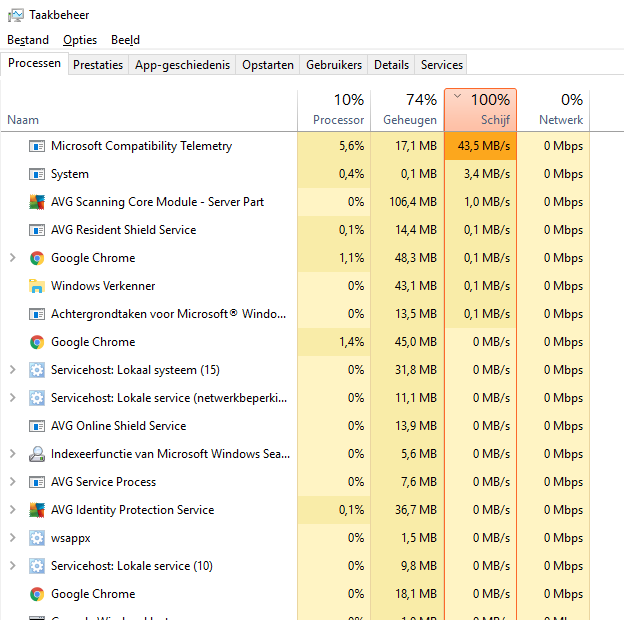Click the Indexeerfunctie Windows Search icon
The width and height of the screenshot is (624, 620).
(x=37, y=454)
